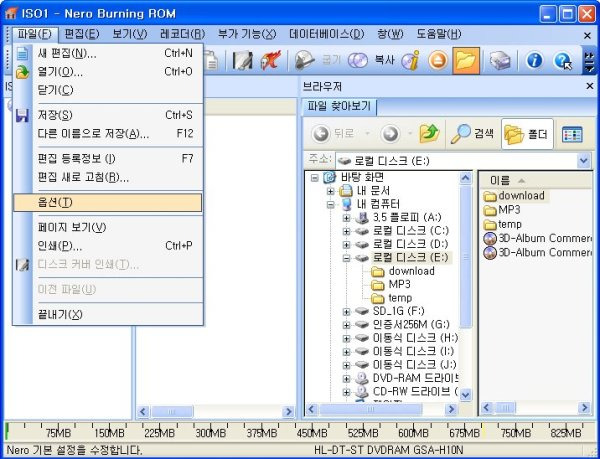Image resolution: width=600 pixels, height=459 pixels.
Task: Click the folder tree scroll-down arrow
Action: (x=465, y=394)
